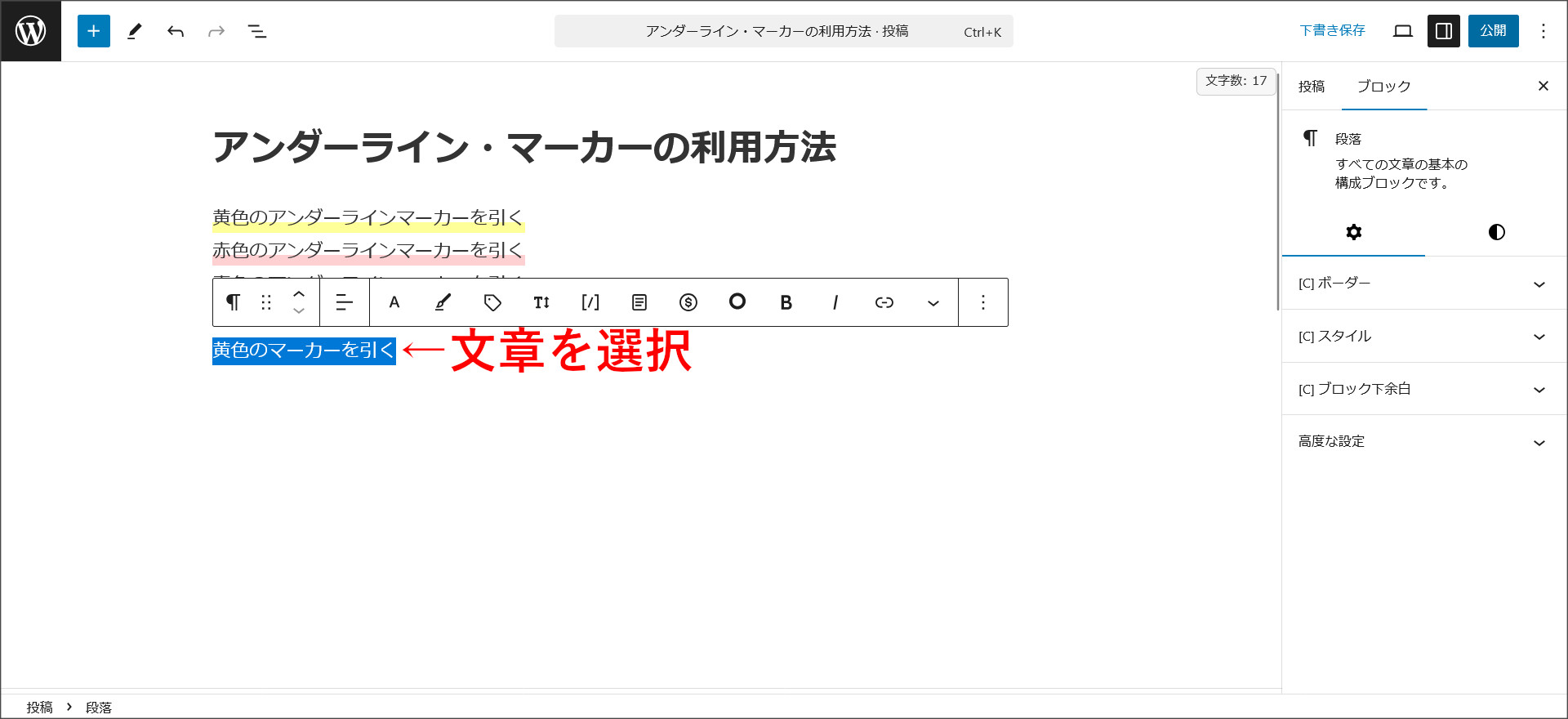Image resolution: width=1568 pixels, height=719 pixels.
Task: Open more rich text controls dropdown
Action: pos(933,302)
